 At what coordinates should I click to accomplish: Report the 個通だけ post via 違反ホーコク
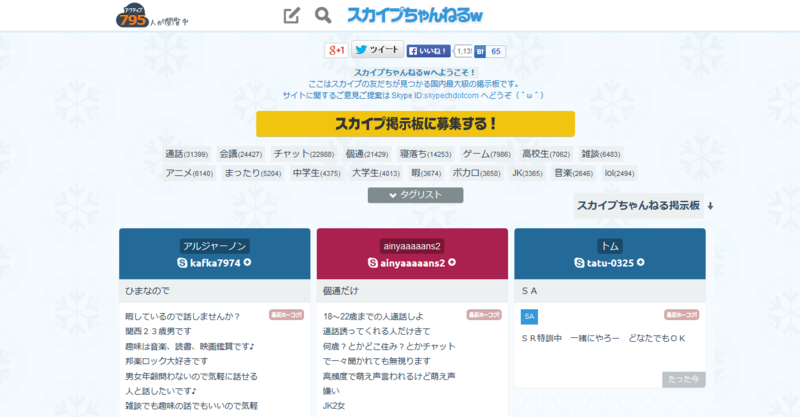[484, 315]
